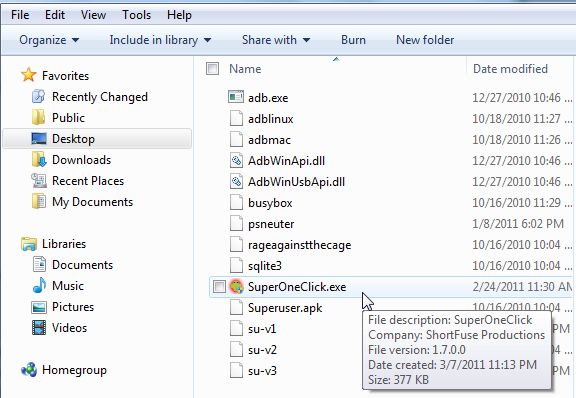Image resolution: width=576 pixels, height=398 pixels.
Task: Tick the select-all checkbox beside Name
Action: point(212,68)
